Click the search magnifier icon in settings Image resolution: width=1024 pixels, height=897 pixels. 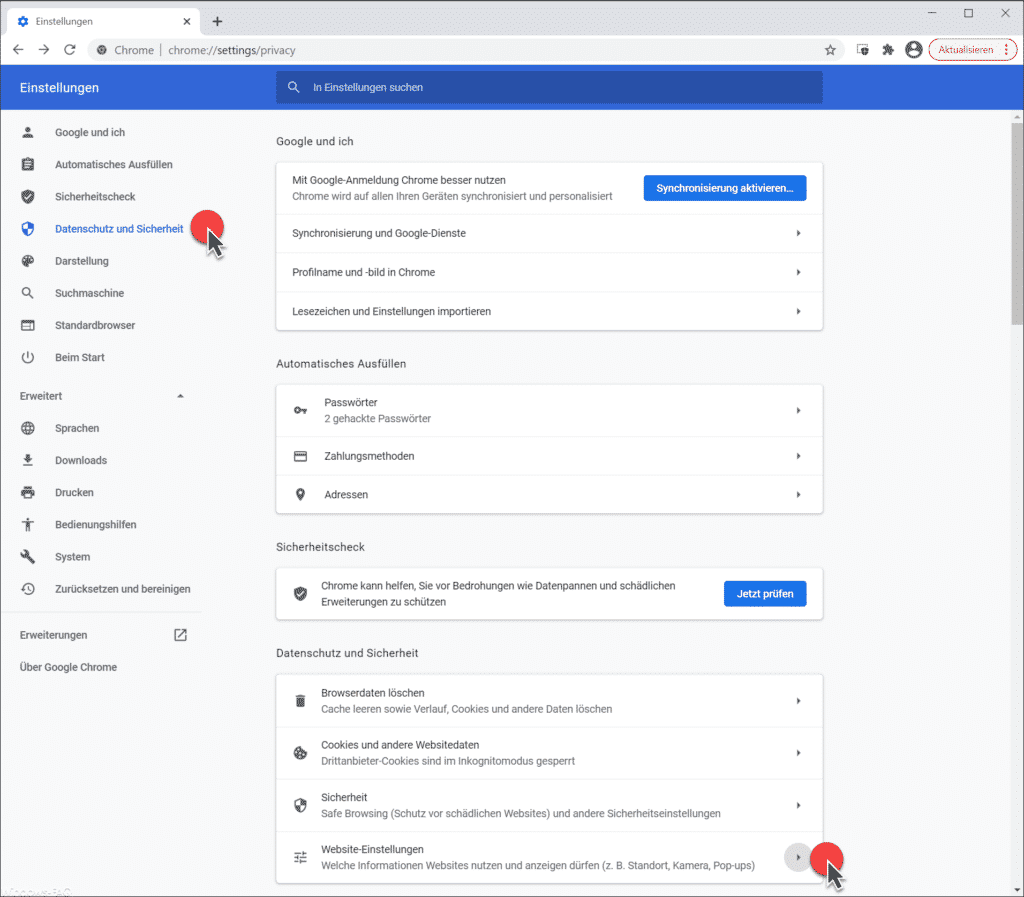tap(294, 87)
